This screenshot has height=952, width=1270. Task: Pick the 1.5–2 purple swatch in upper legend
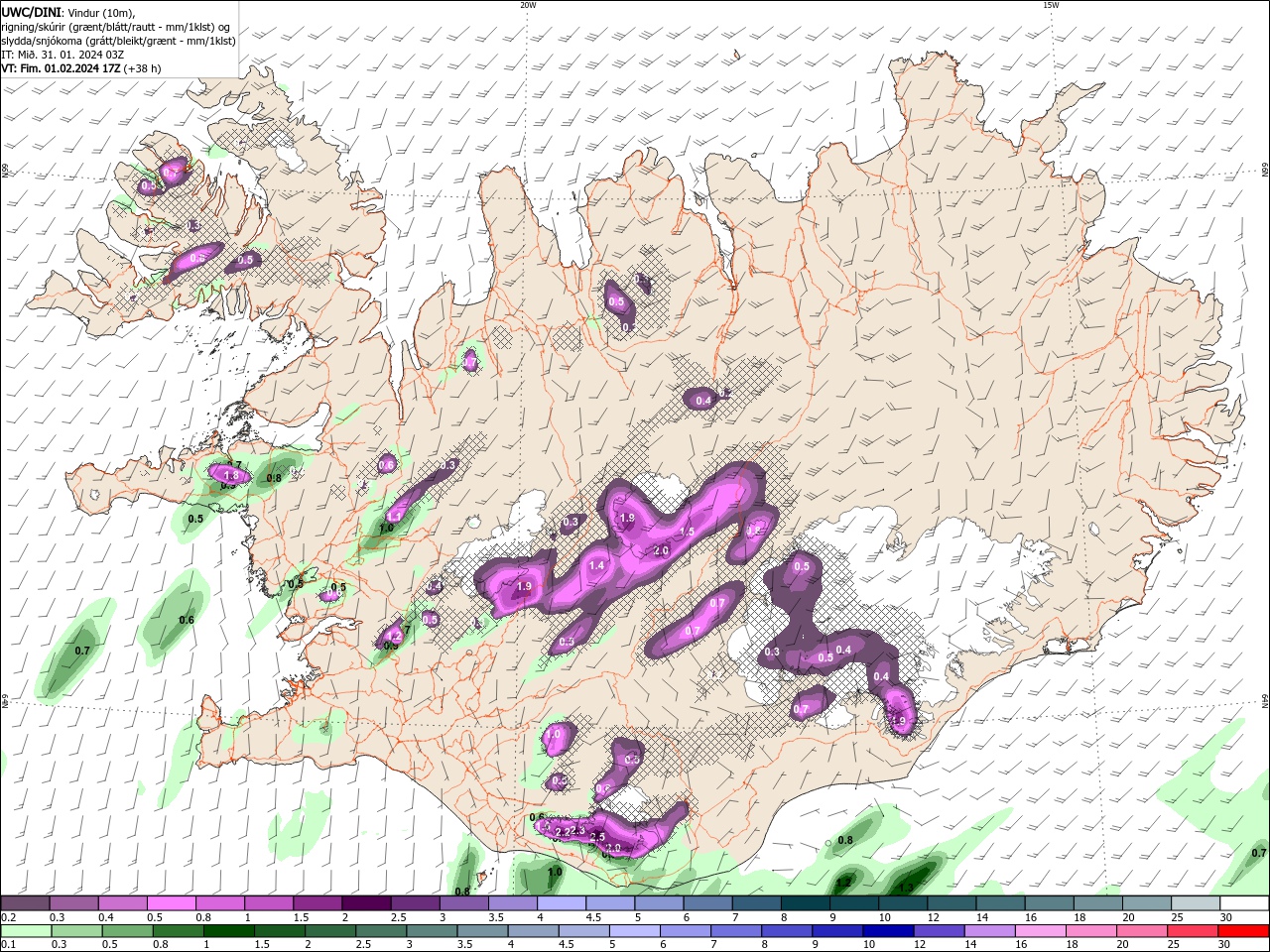317,903
